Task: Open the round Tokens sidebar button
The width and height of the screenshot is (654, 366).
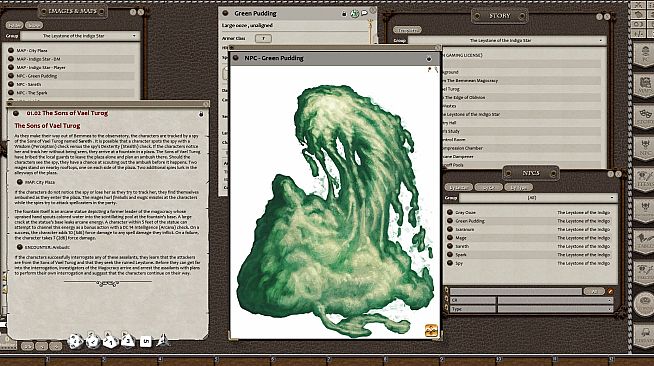Action: [x=644, y=303]
